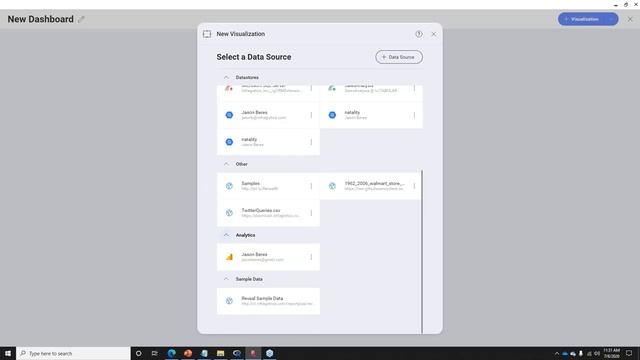
Task: Show hidden system tray icons
Action: (557, 353)
